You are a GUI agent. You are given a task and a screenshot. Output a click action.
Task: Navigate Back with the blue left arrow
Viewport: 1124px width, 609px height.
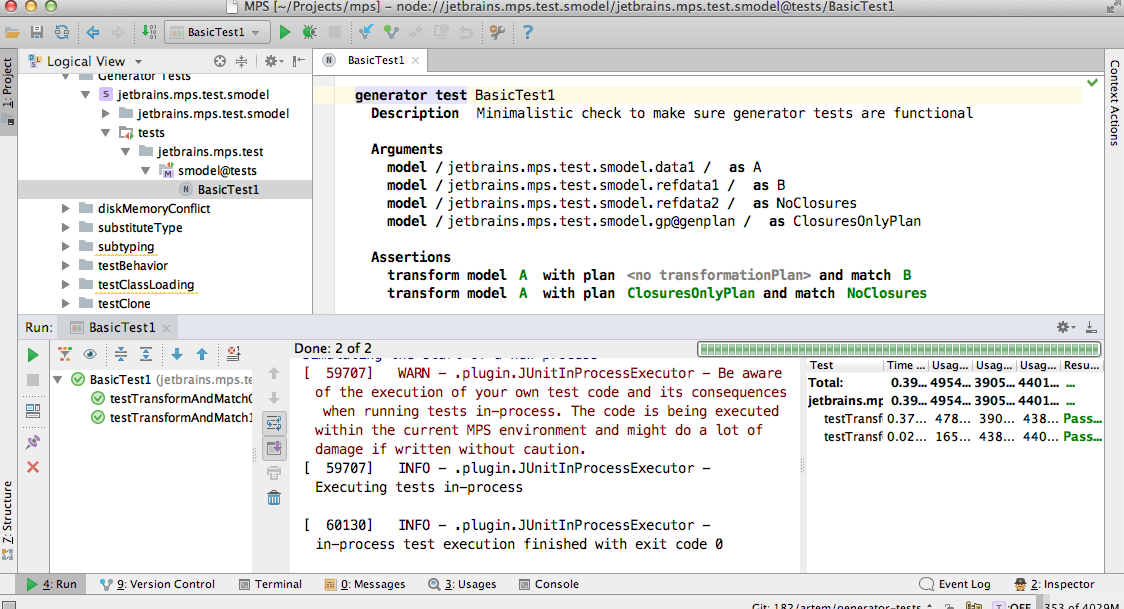click(92, 32)
